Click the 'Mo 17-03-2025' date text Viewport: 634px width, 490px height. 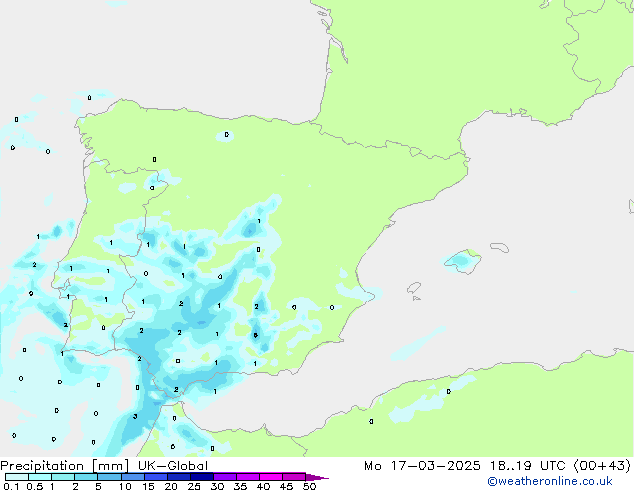pos(422,466)
